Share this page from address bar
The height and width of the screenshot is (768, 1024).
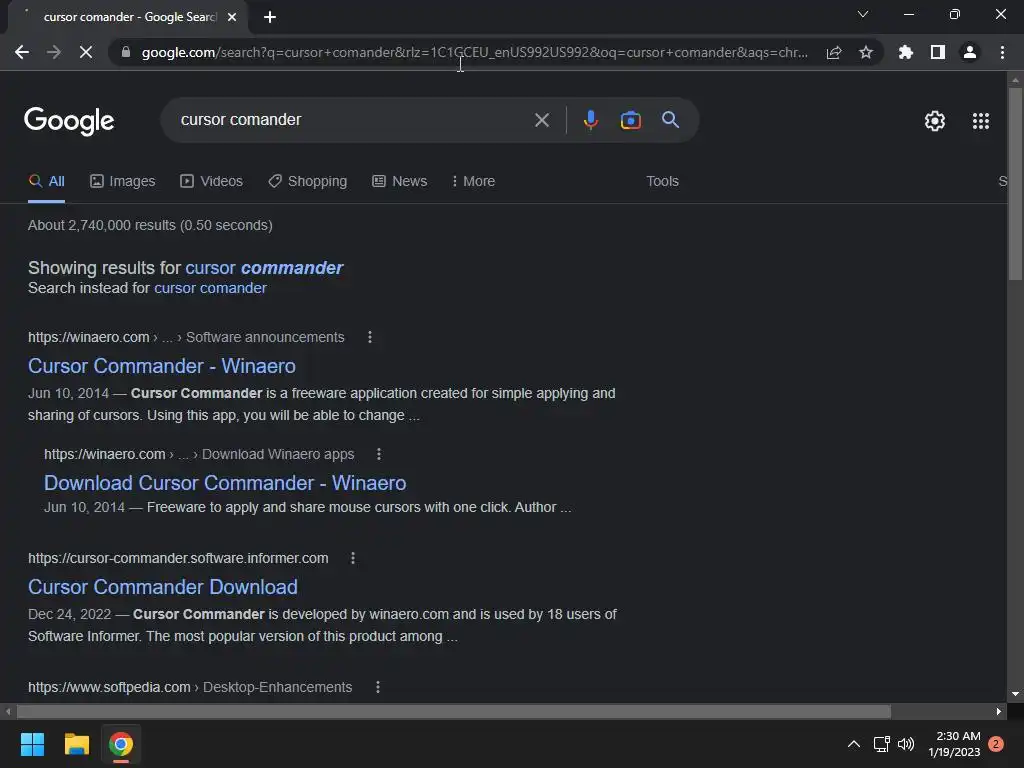pos(834,52)
